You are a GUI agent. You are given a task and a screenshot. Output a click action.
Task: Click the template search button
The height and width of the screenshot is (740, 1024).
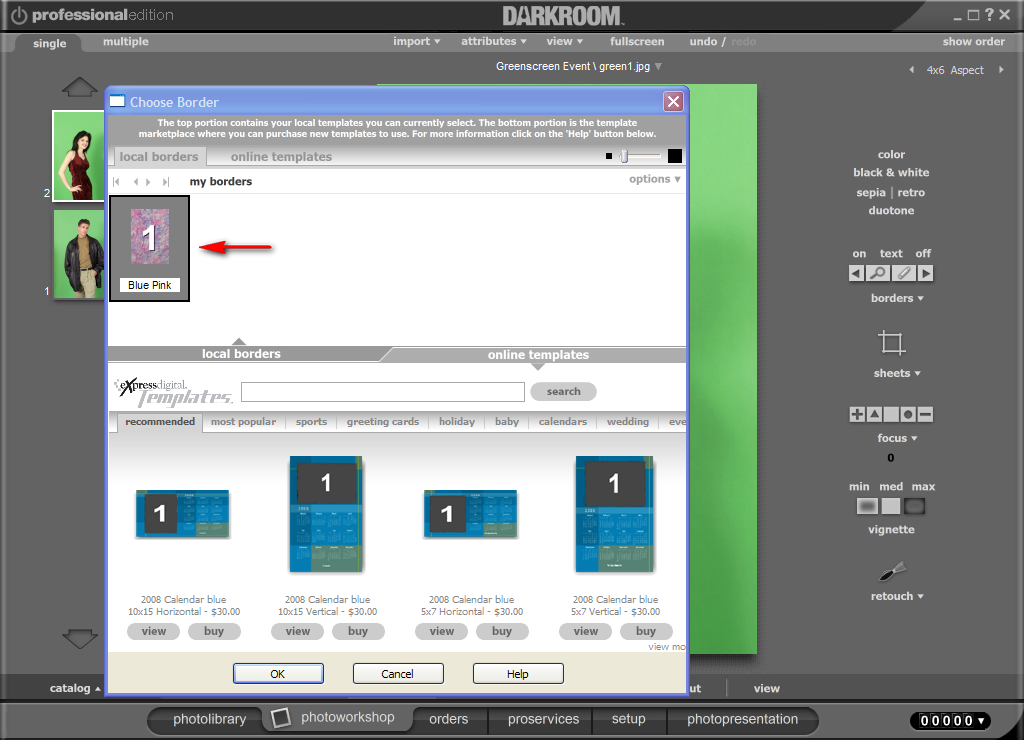563,391
